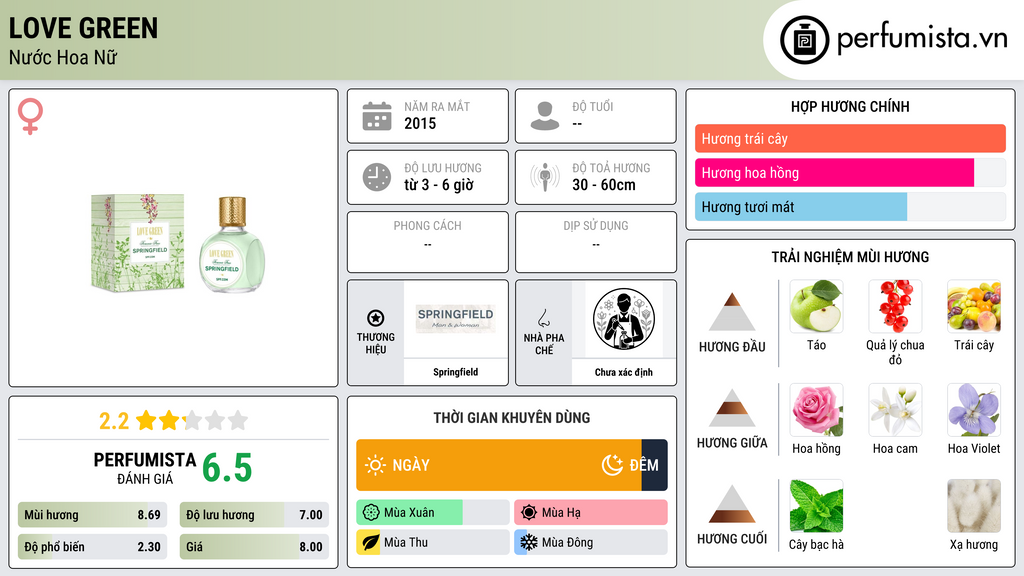Click the Hương trái cây accord bar
Image resolution: width=1024 pixels, height=576 pixels.
pyautogui.click(x=850, y=138)
